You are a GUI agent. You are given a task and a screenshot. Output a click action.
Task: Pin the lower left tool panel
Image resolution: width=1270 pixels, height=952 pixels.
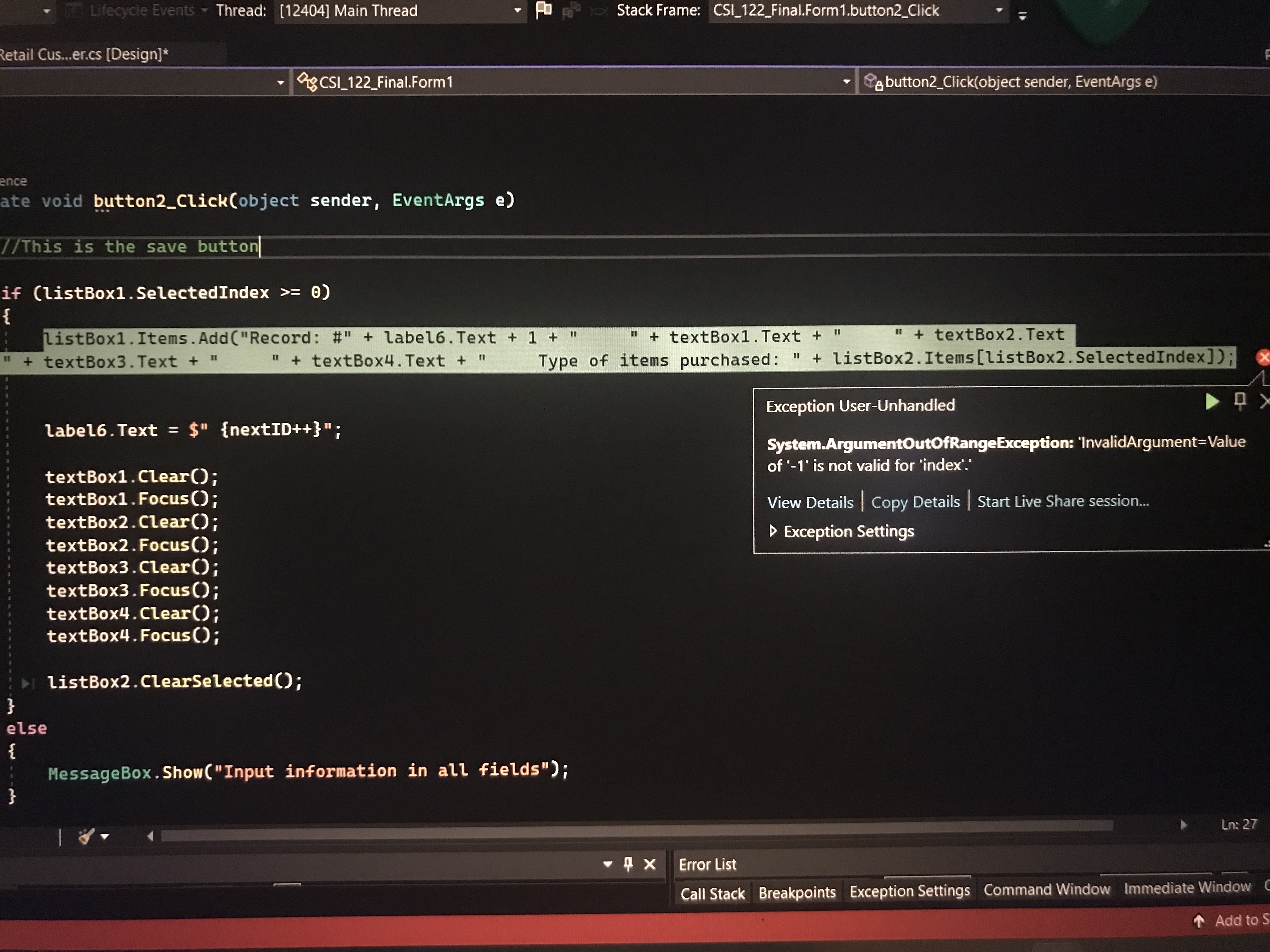point(628,864)
